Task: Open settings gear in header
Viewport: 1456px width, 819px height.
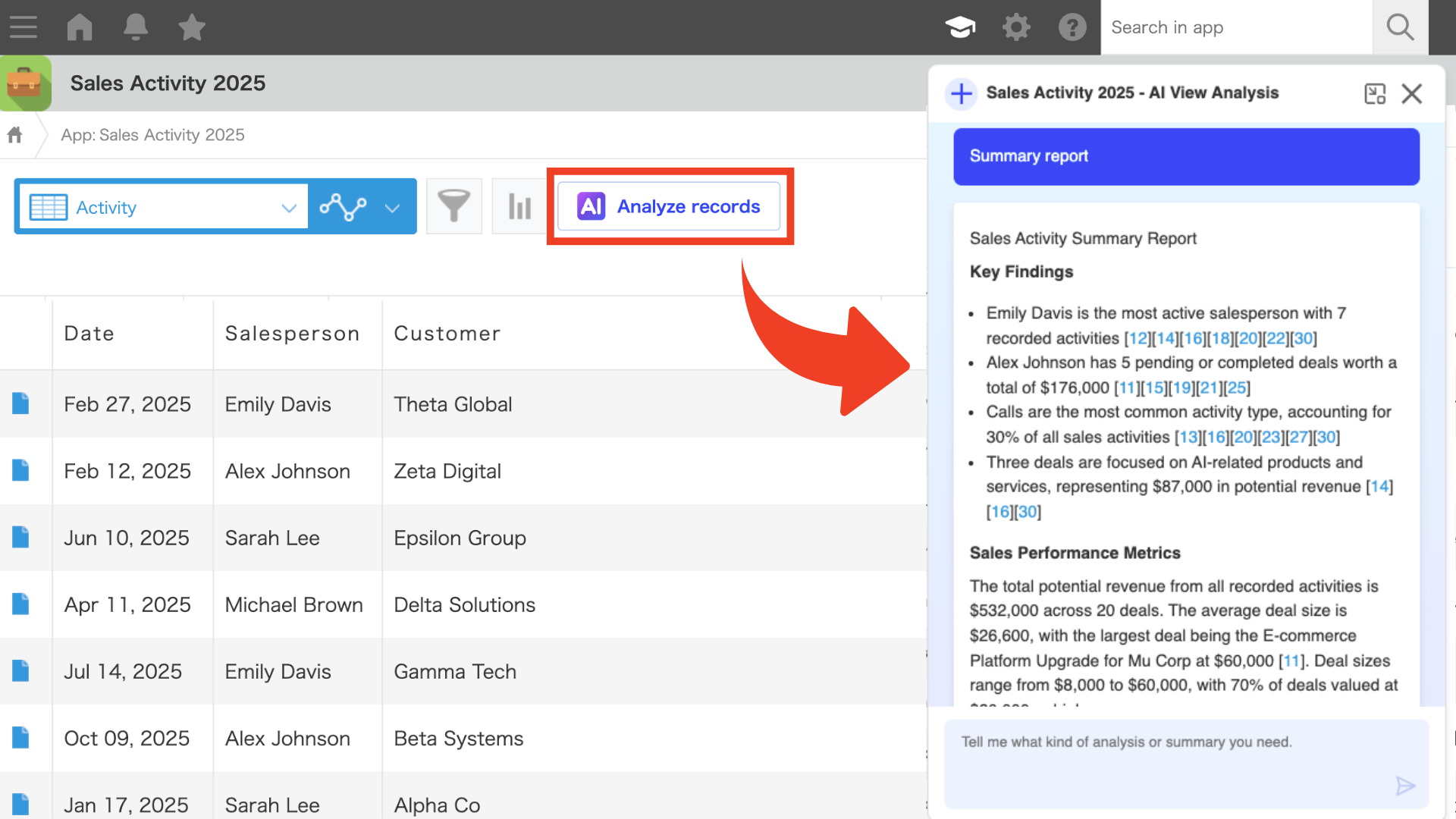Action: 1016,27
